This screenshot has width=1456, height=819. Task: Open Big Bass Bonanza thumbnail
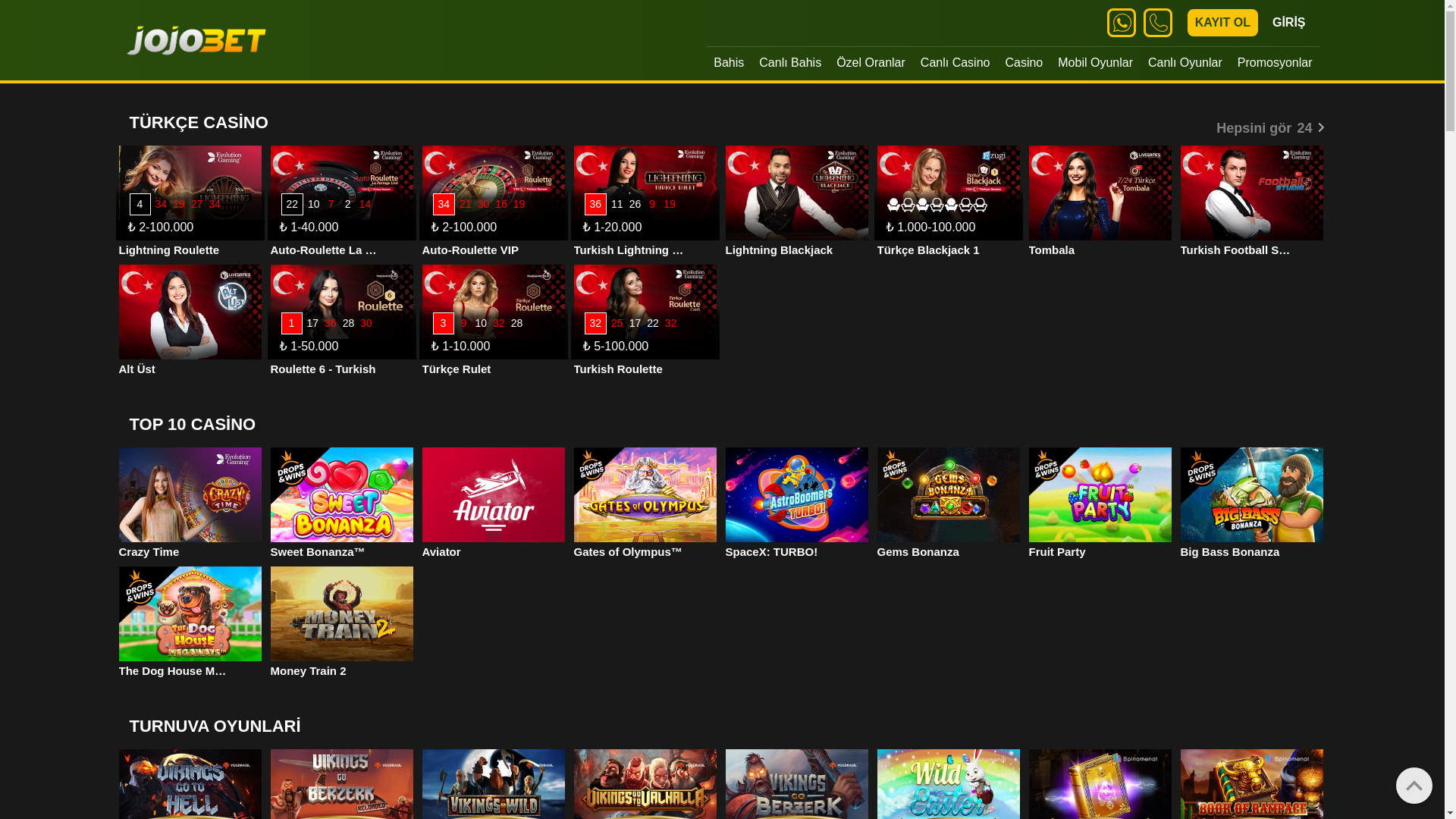pyautogui.click(x=1251, y=494)
